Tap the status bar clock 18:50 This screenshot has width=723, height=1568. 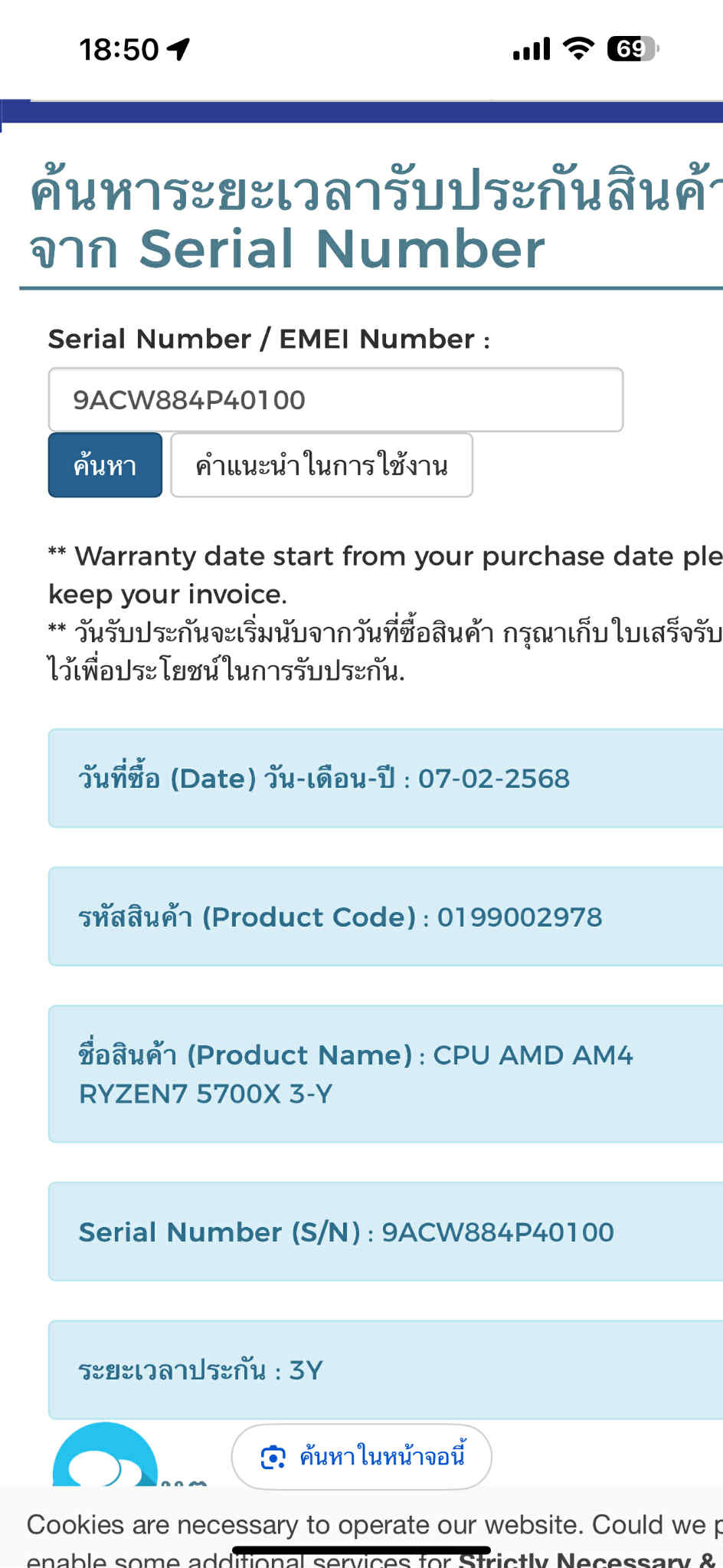tap(119, 50)
